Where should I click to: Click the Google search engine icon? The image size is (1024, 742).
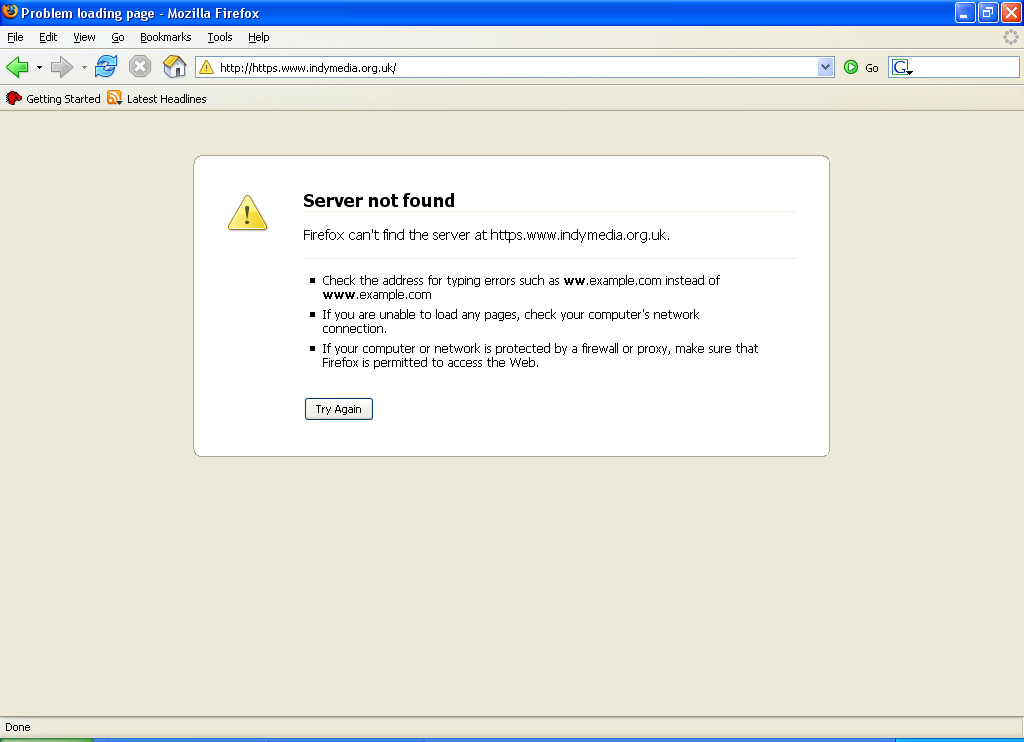pos(901,67)
